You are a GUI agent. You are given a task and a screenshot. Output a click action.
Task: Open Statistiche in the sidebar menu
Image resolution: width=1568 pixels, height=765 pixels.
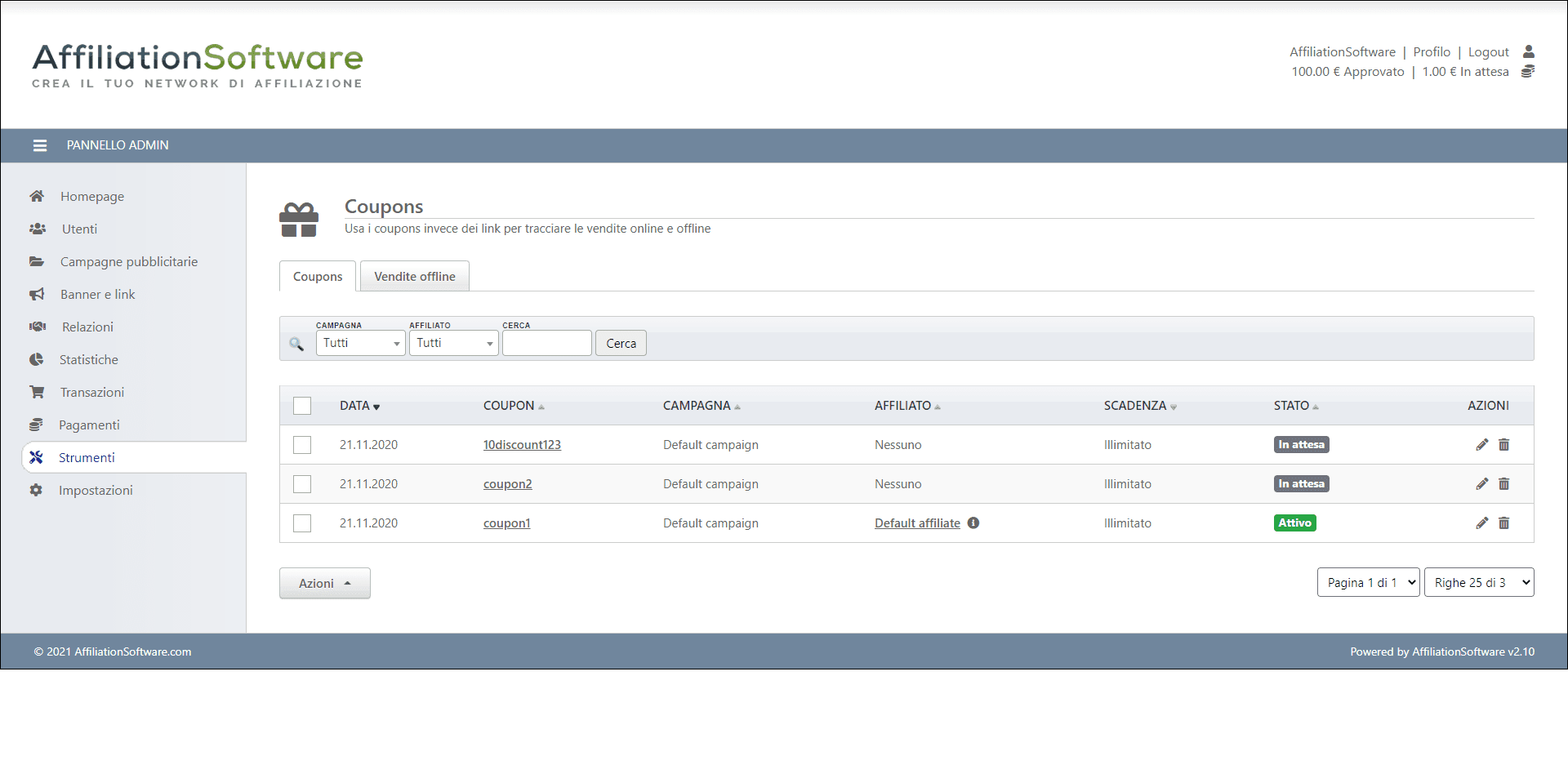click(x=88, y=359)
